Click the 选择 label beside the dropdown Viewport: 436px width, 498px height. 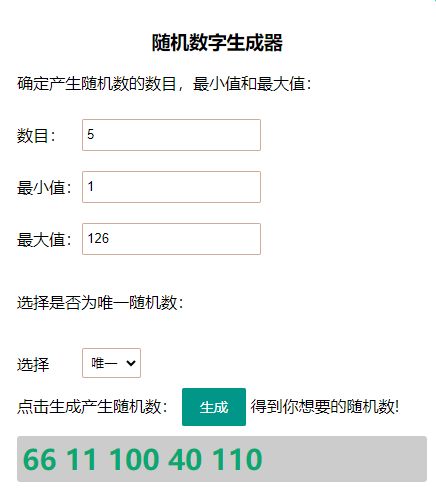coord(33,364)
